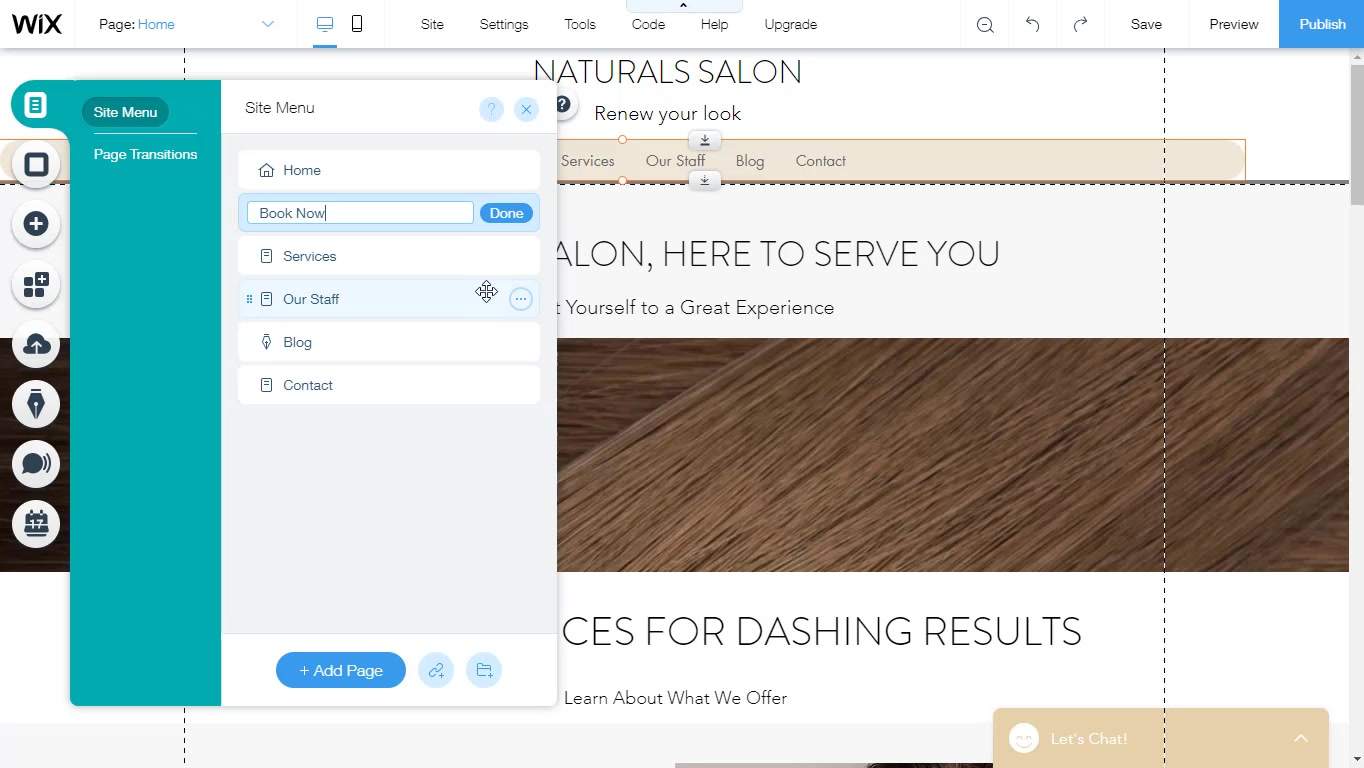Open the Settings menu in top bar

[504, 24]
